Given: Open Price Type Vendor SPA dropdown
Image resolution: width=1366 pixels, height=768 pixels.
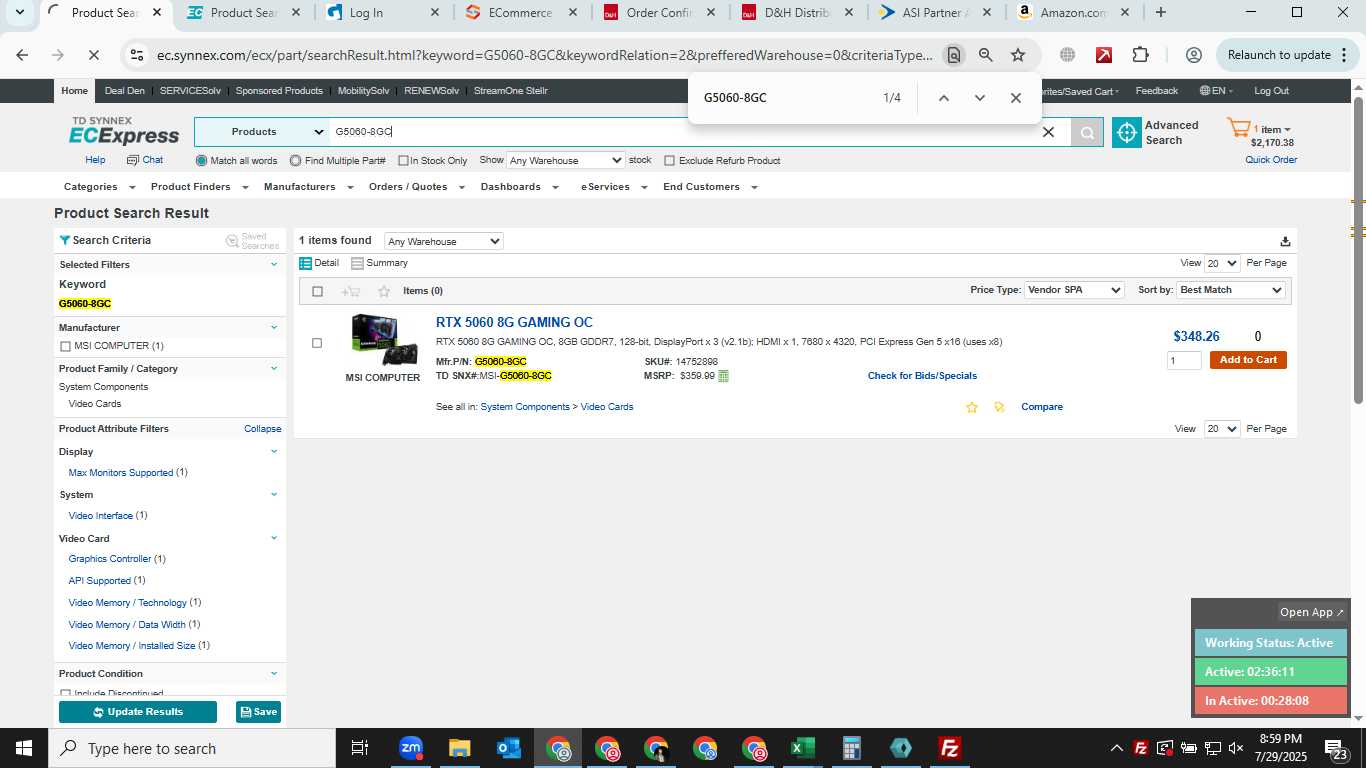Looking at the screenshot, I should click(x=1074, y=290).
